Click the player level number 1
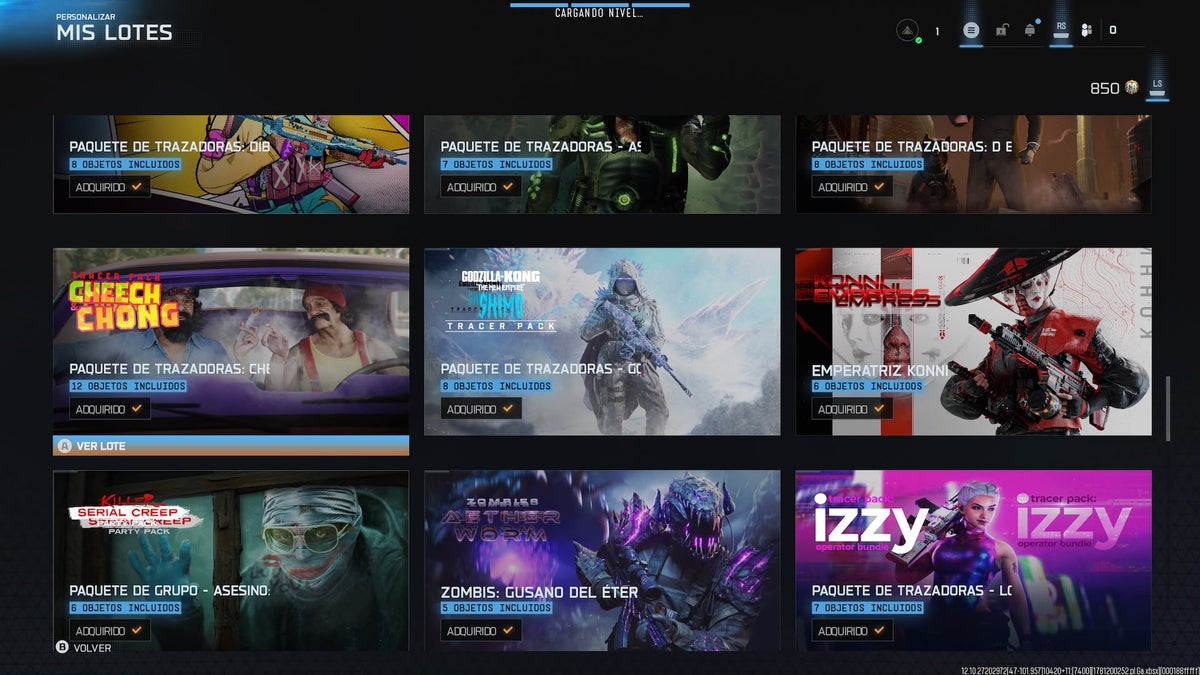This screenshot has height=675, width=1200. pyautogui.click(x=937, y=31)
